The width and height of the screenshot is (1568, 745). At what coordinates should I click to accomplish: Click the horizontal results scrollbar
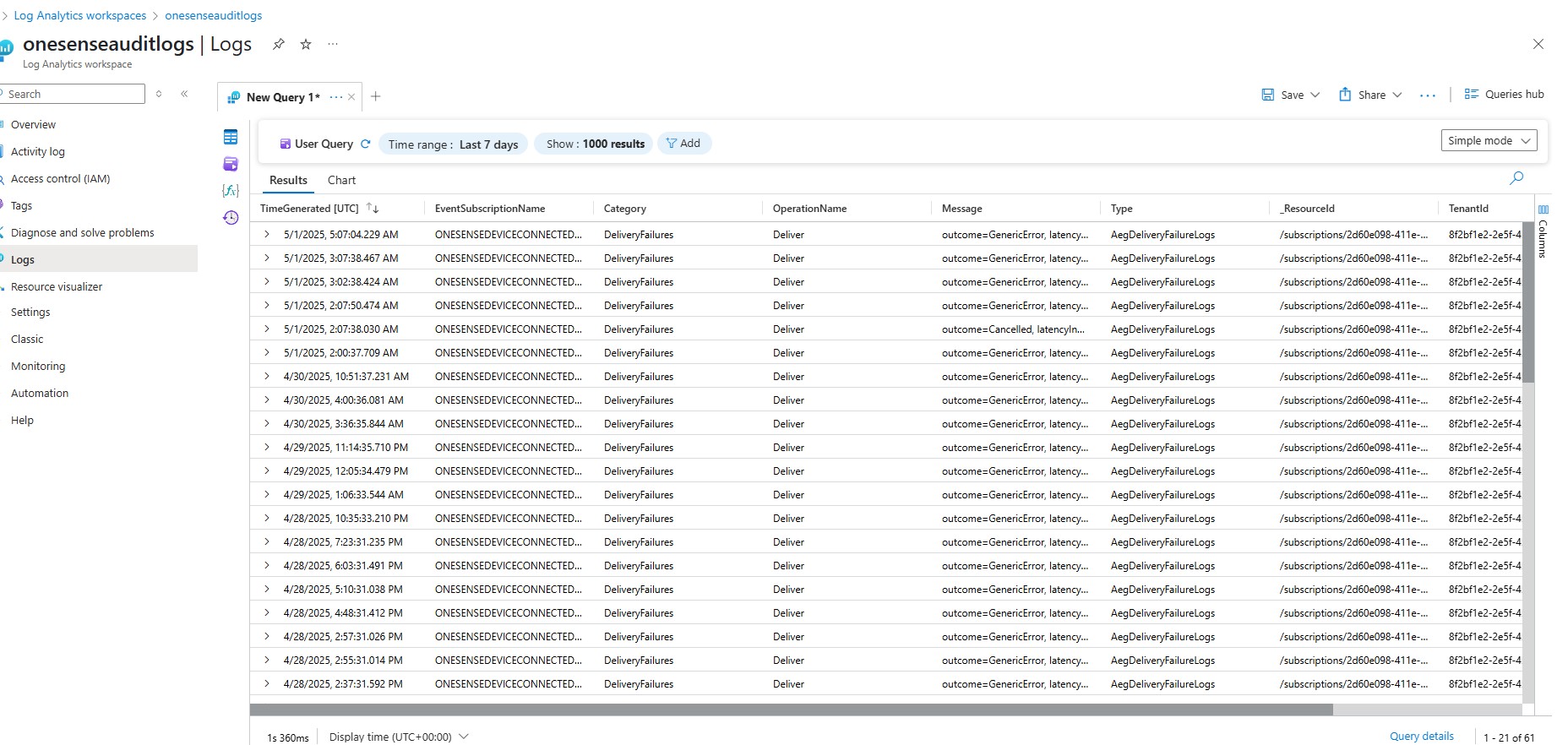(x=792, y=710)
